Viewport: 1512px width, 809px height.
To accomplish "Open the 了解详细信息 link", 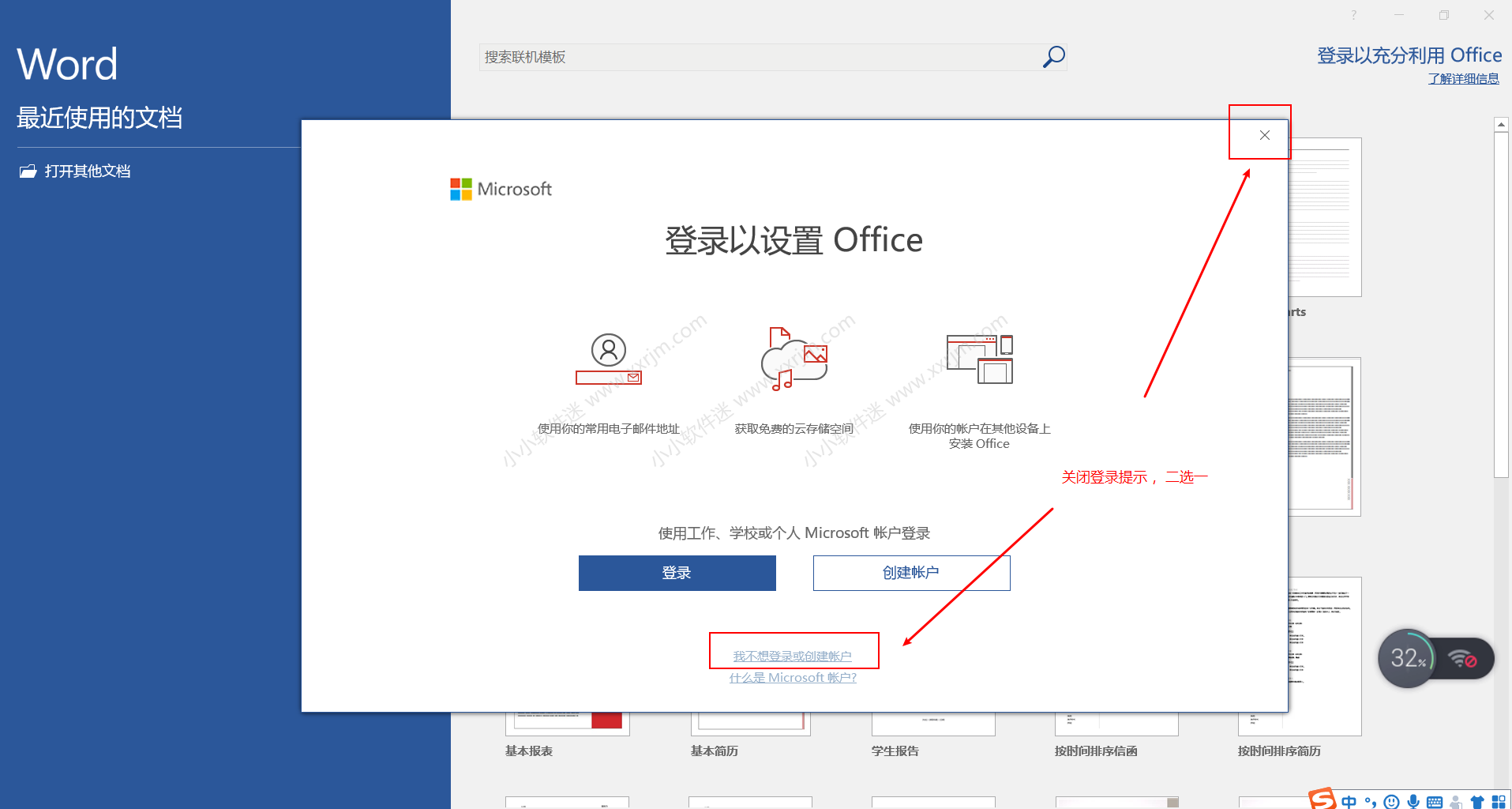I will (x=1463, y=79).
